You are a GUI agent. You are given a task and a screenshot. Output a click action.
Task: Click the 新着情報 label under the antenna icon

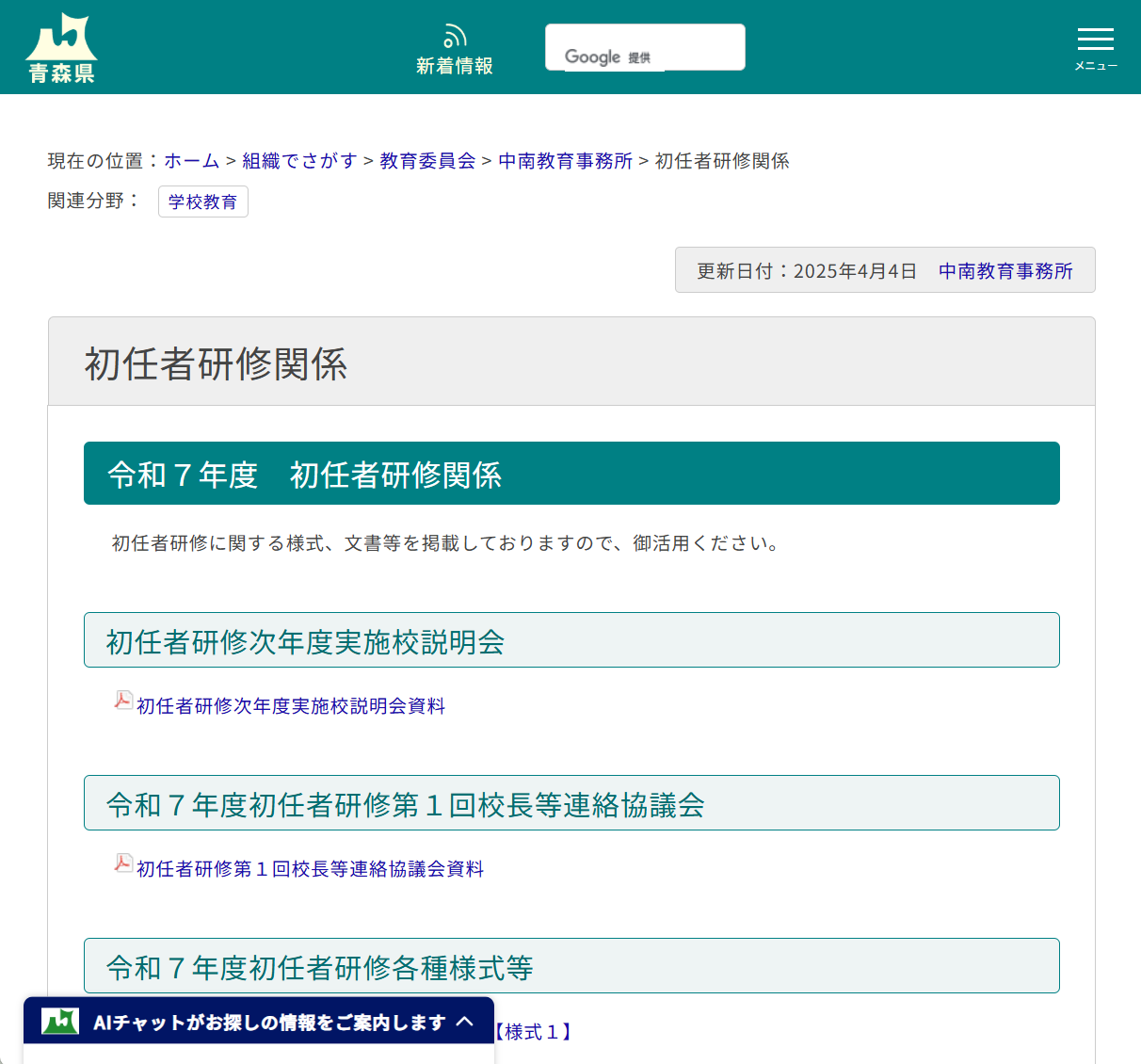pyautogui.click(x=455, y=66)
